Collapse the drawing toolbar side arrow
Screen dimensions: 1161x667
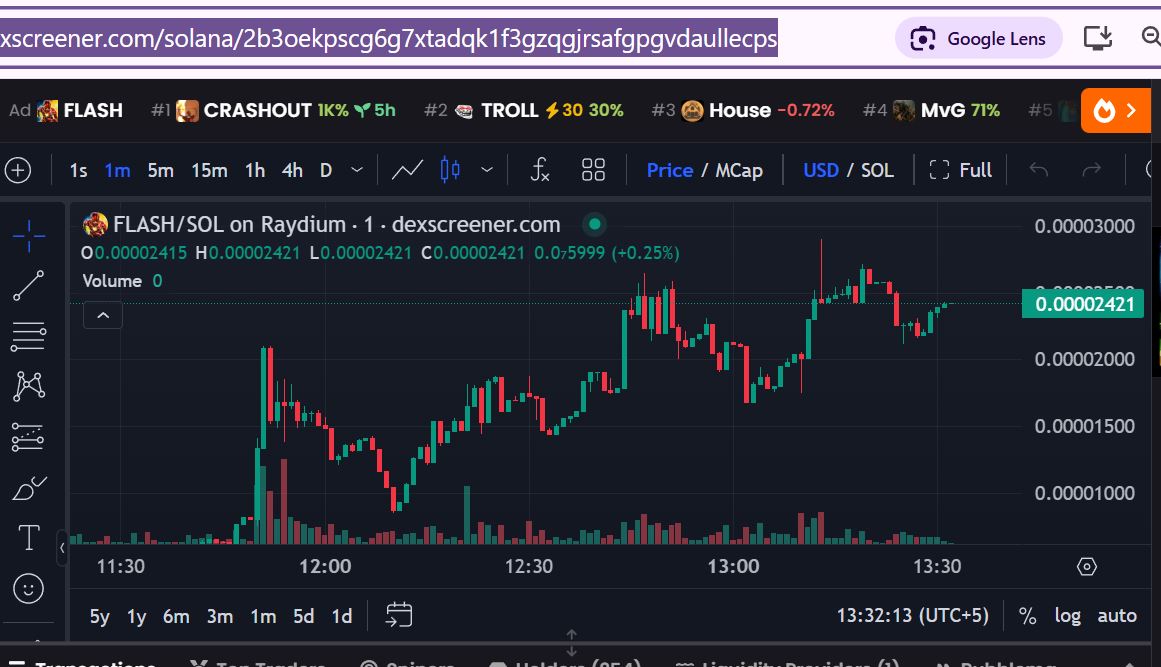click(x=62, y=548)
